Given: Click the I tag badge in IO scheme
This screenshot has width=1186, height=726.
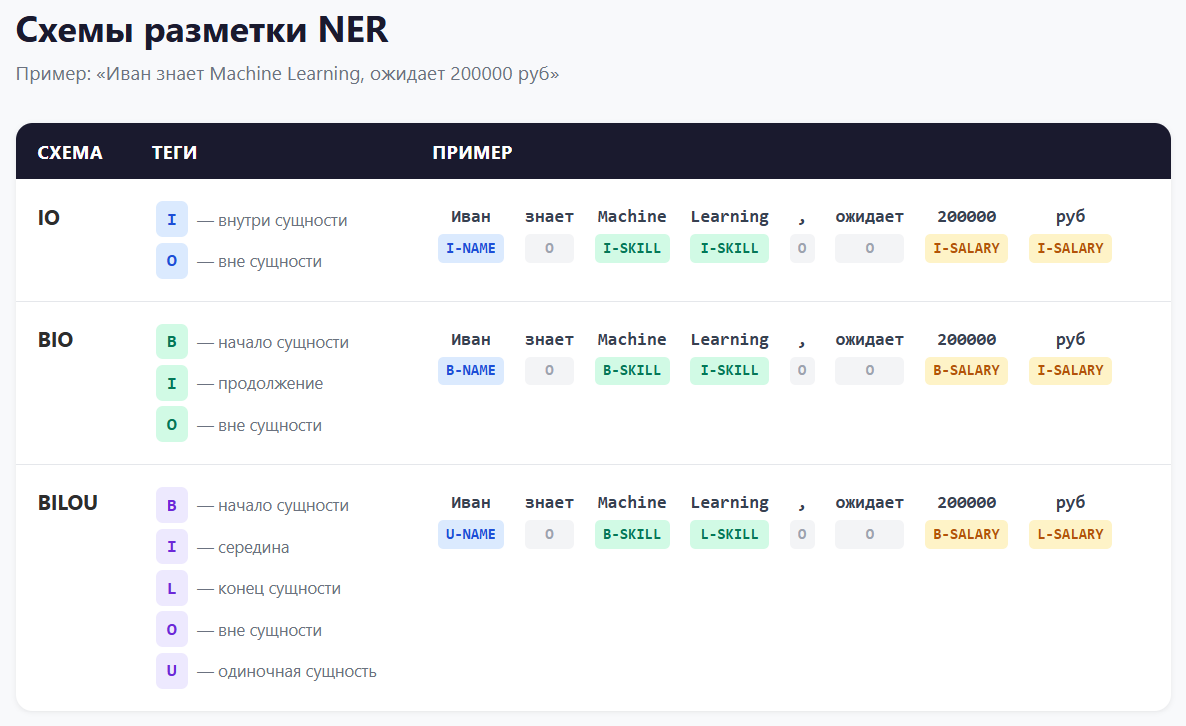Looking at the screenshot, I should coord(171,219).
